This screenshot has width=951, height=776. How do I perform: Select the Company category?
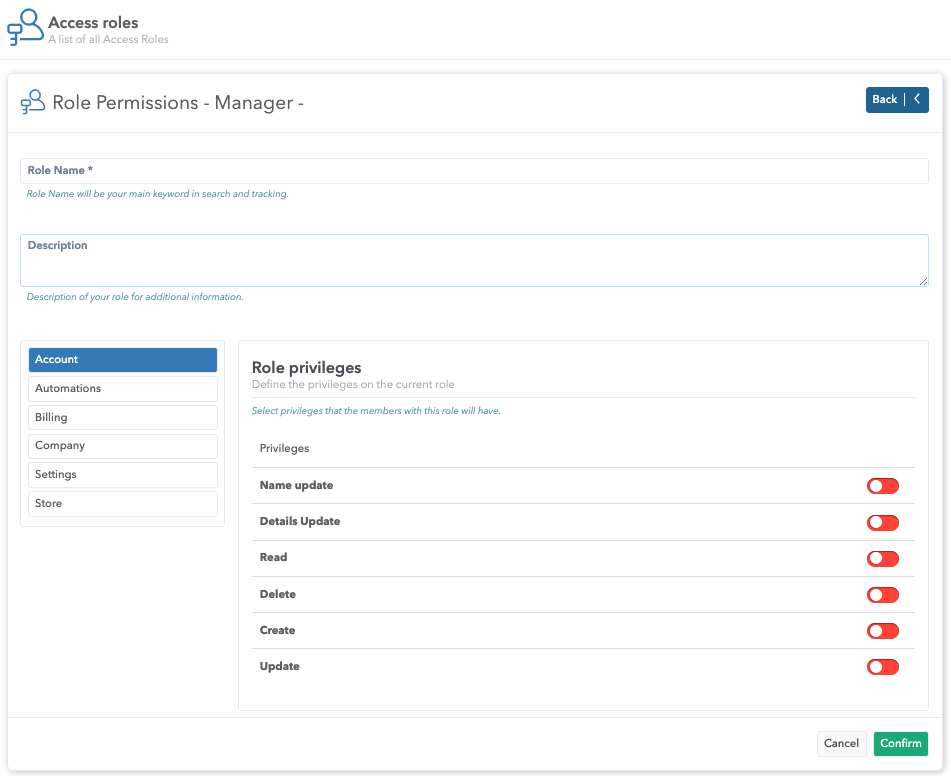point(123,446)
